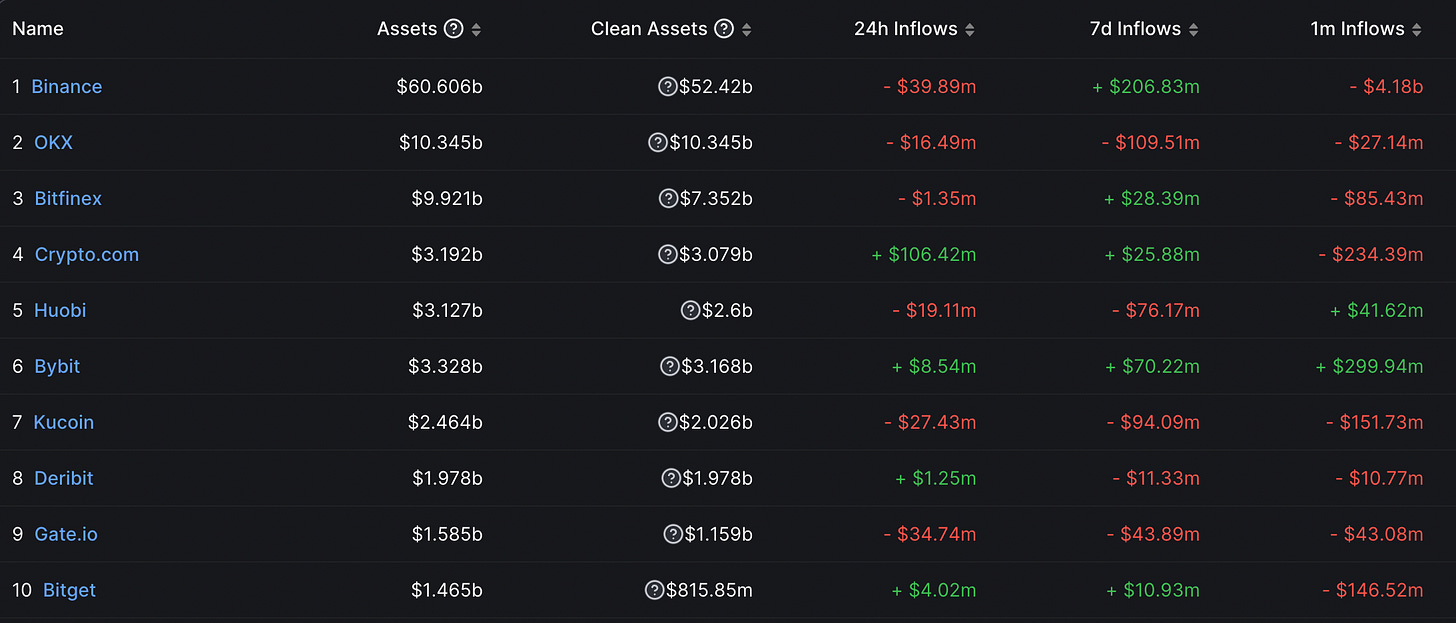Open the OKX exchange link
The image size is (1456, 623).
(x=54, y=143)
